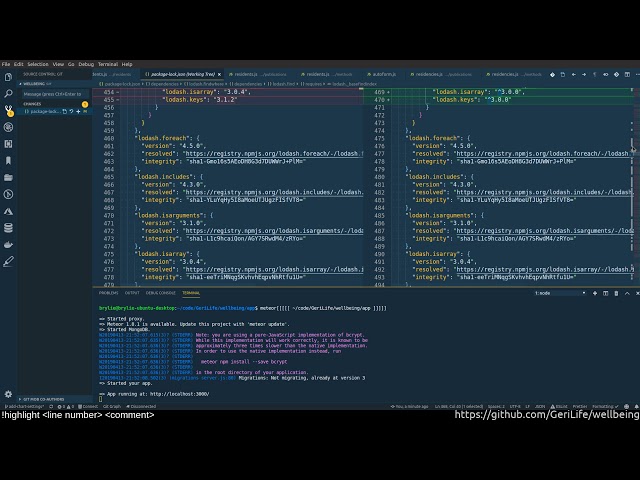Screen dimensions: 640x480
Task: Switch to residents.js publications tab
Action: pyautogui.click(x=260, y=74)
